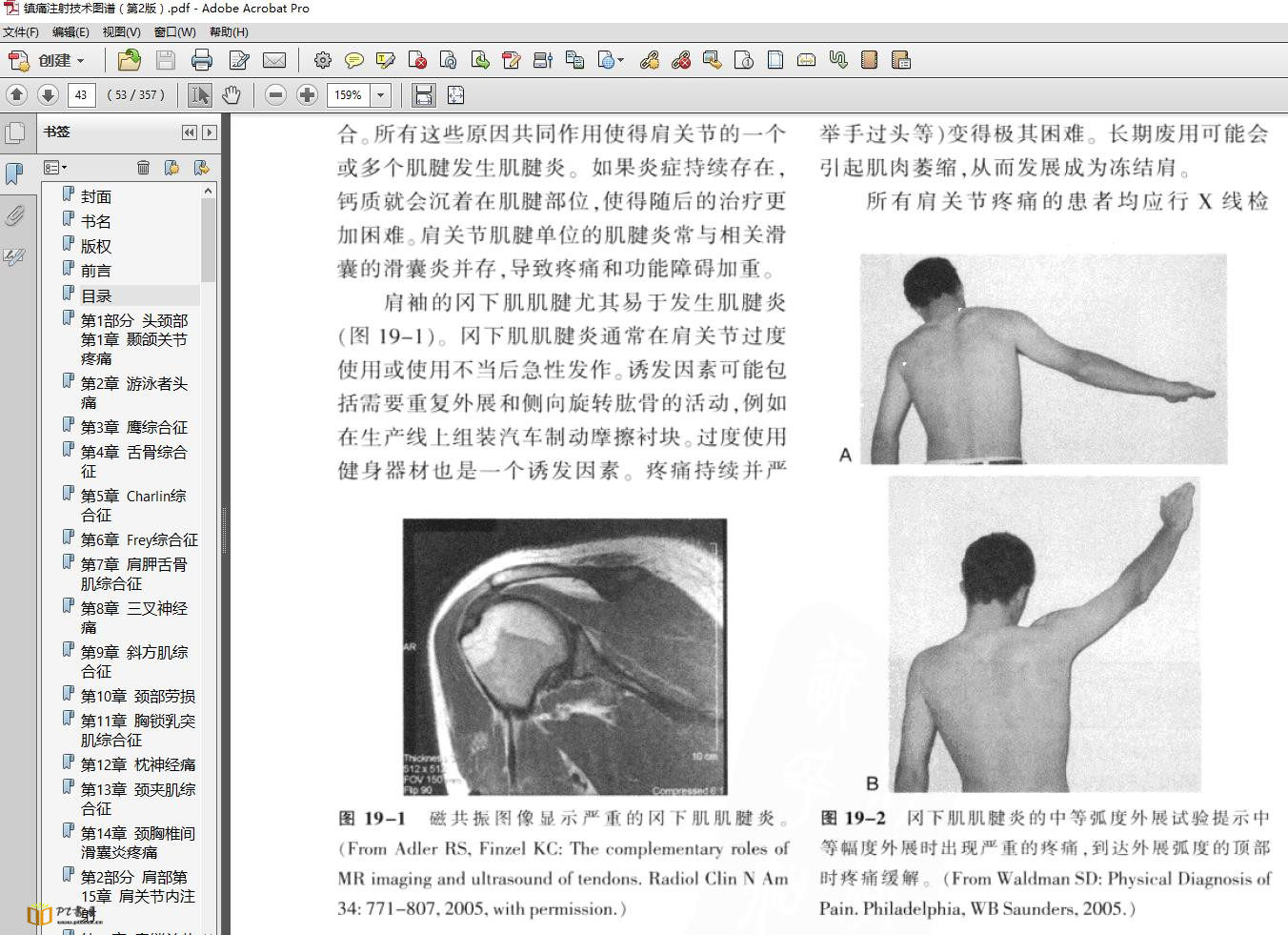Screen dimensions: 1288x935
Task: Click the Open file folder icon
Action: (129, 61)
